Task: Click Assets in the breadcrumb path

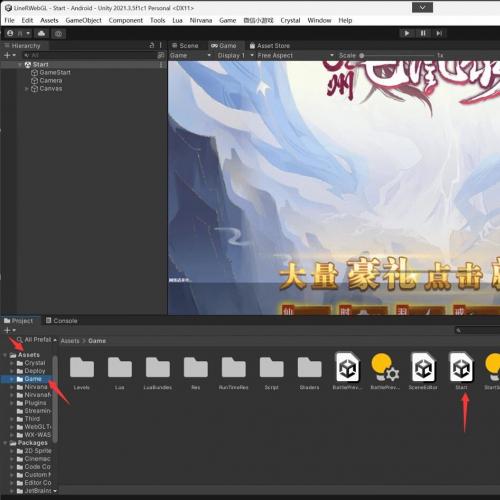Action: [70, 341]
